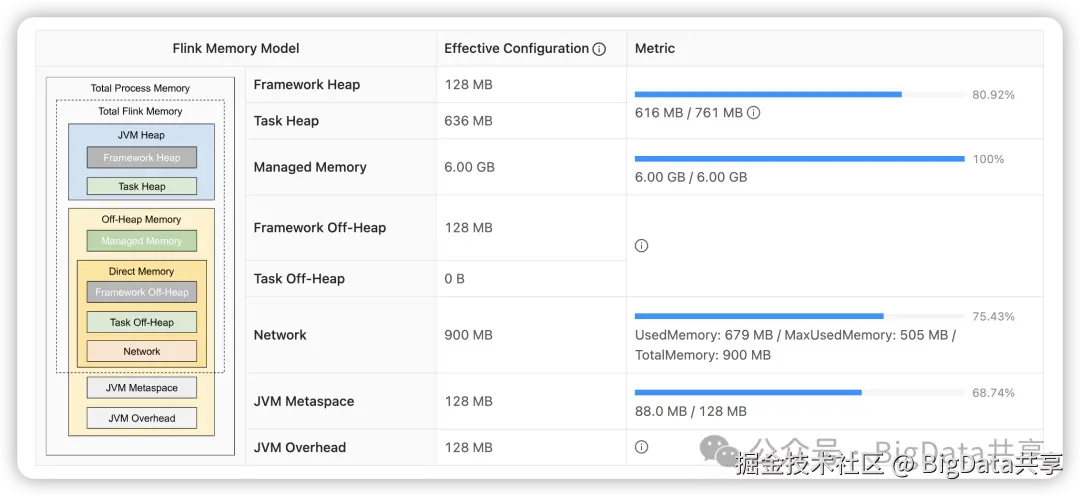Click the Managed Memory 100% progress bar
Screen dimensions: 1080x496
799,159
